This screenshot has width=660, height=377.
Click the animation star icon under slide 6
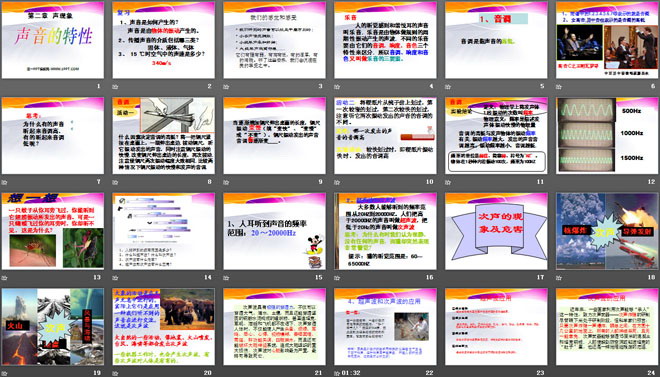tap(559, 87)
